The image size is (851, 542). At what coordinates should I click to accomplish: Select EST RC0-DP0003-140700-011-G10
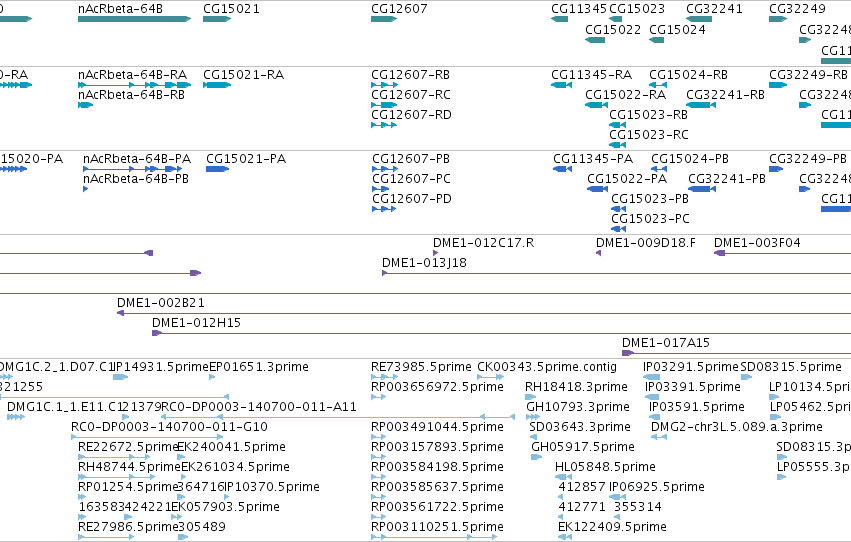pos(147,437)
